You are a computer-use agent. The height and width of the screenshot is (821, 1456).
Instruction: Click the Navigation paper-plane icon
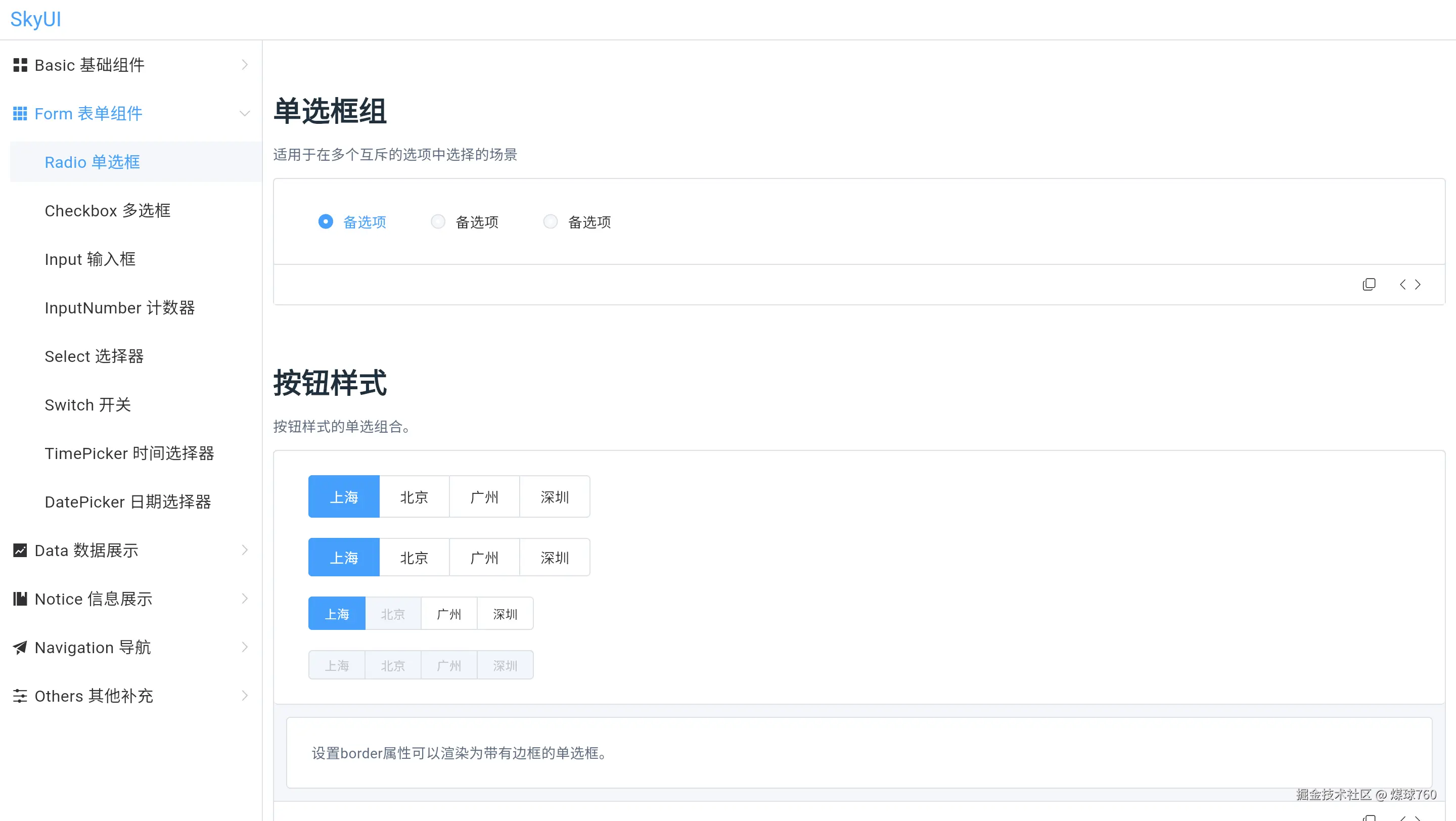20,648
